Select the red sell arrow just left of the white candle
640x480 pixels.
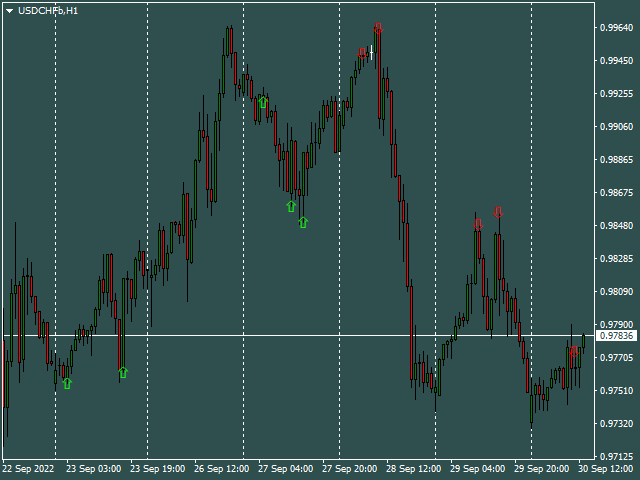click(x=362, y=53)
